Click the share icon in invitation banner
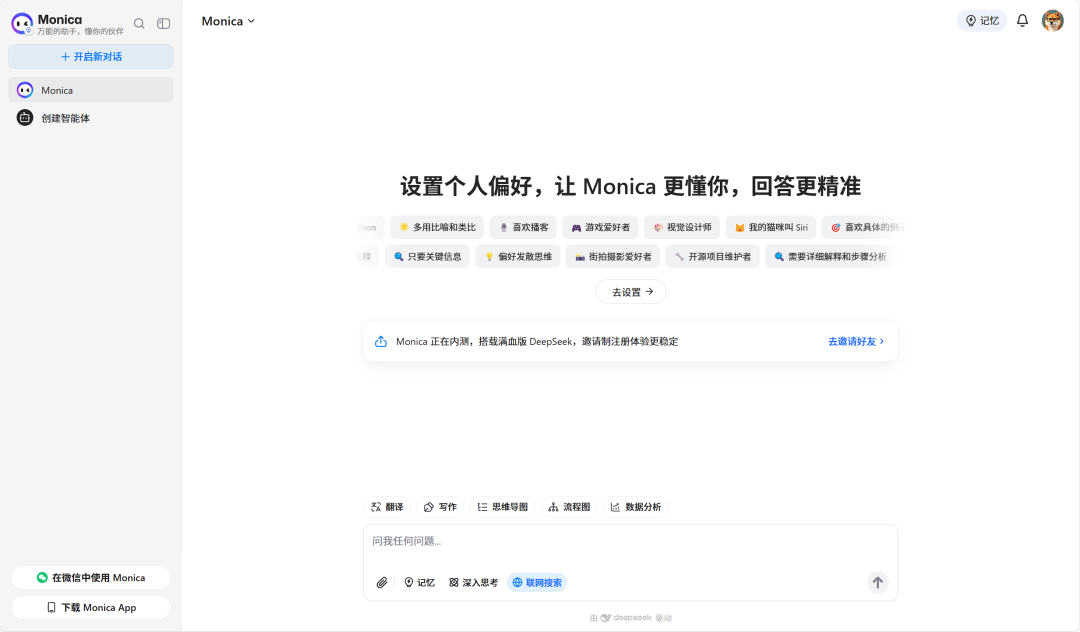Screen dimensions: 1080x632 380,341
